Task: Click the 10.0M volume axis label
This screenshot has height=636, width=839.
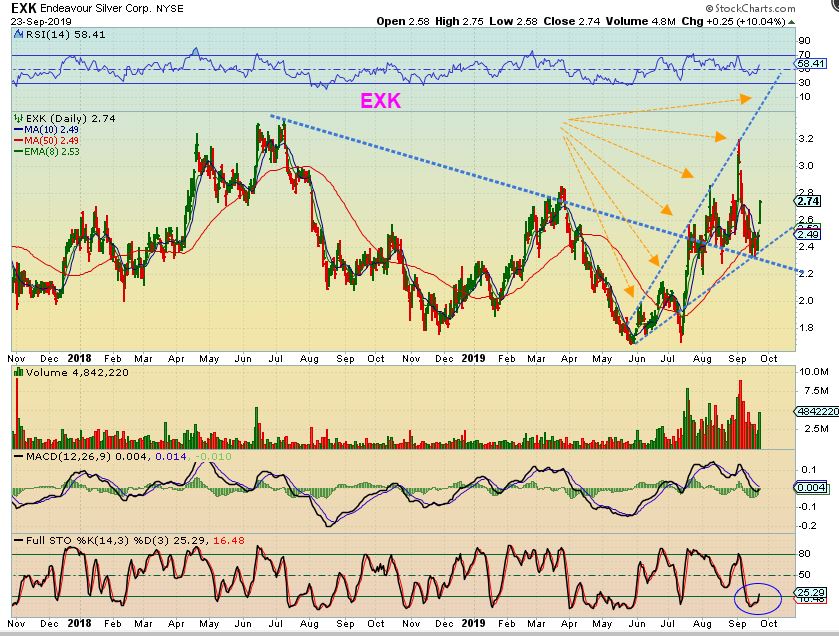Action: point(813,371)
